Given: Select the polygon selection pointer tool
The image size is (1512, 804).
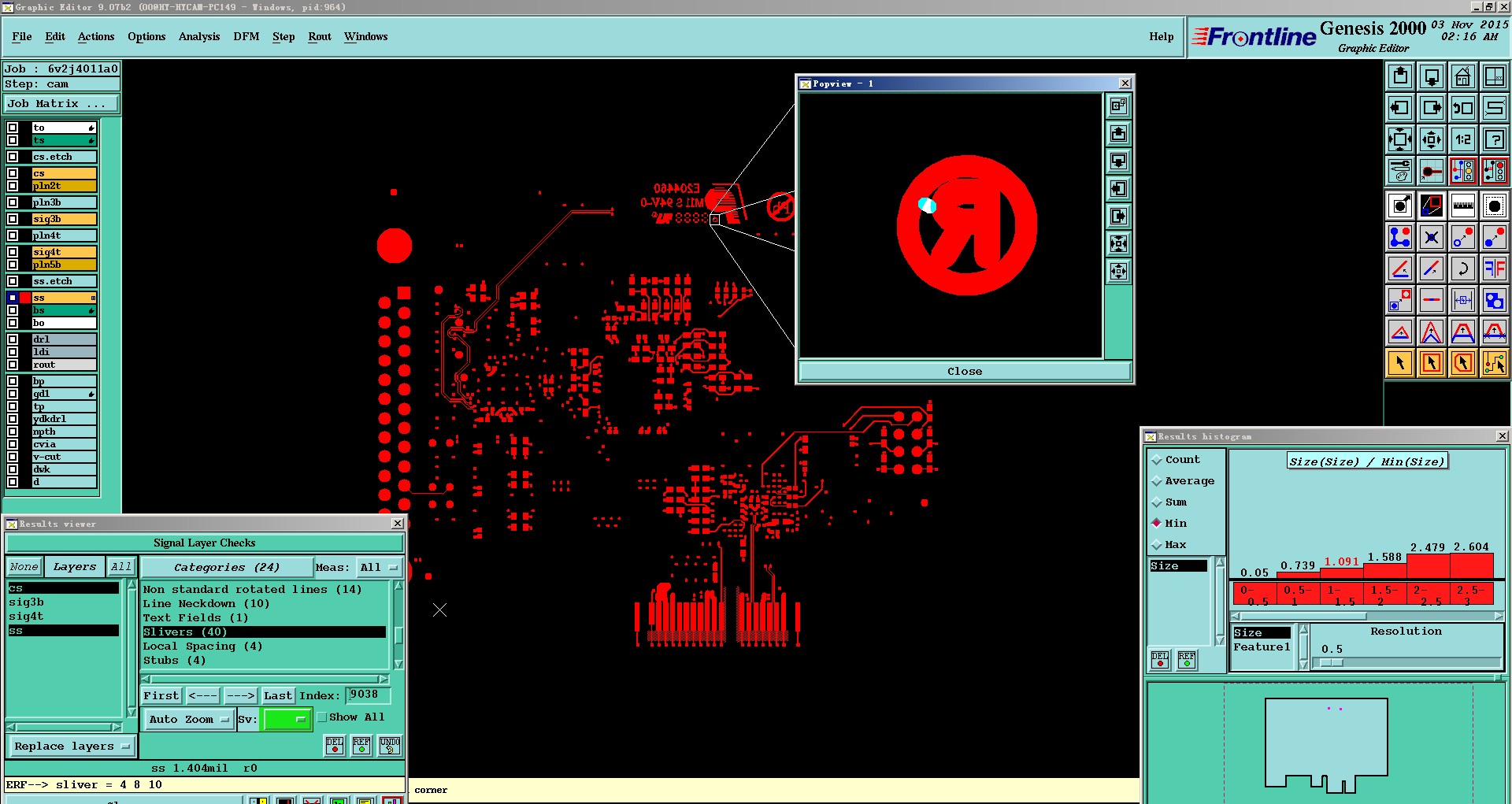Looking at the screenshot, I should pos(1463,363).
